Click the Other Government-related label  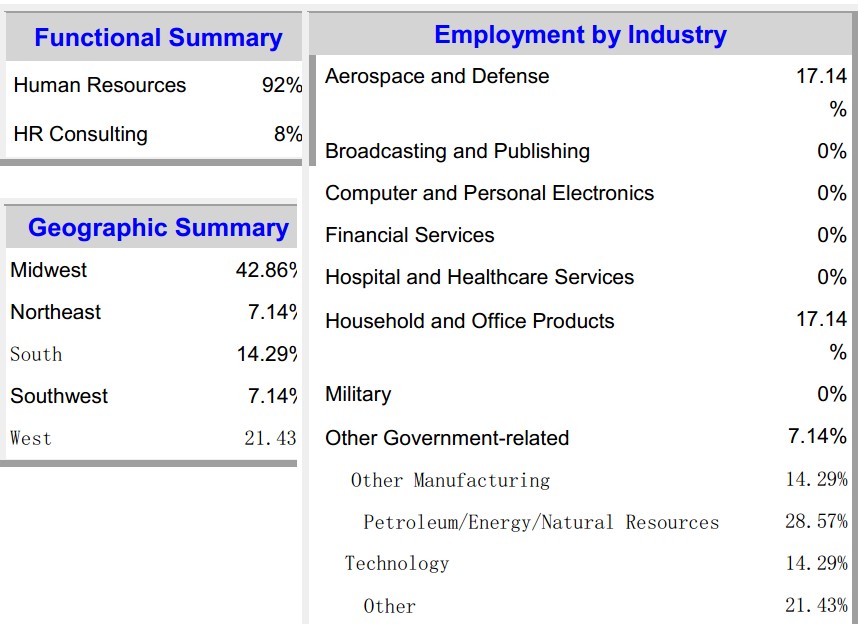[x=447, y=438]
